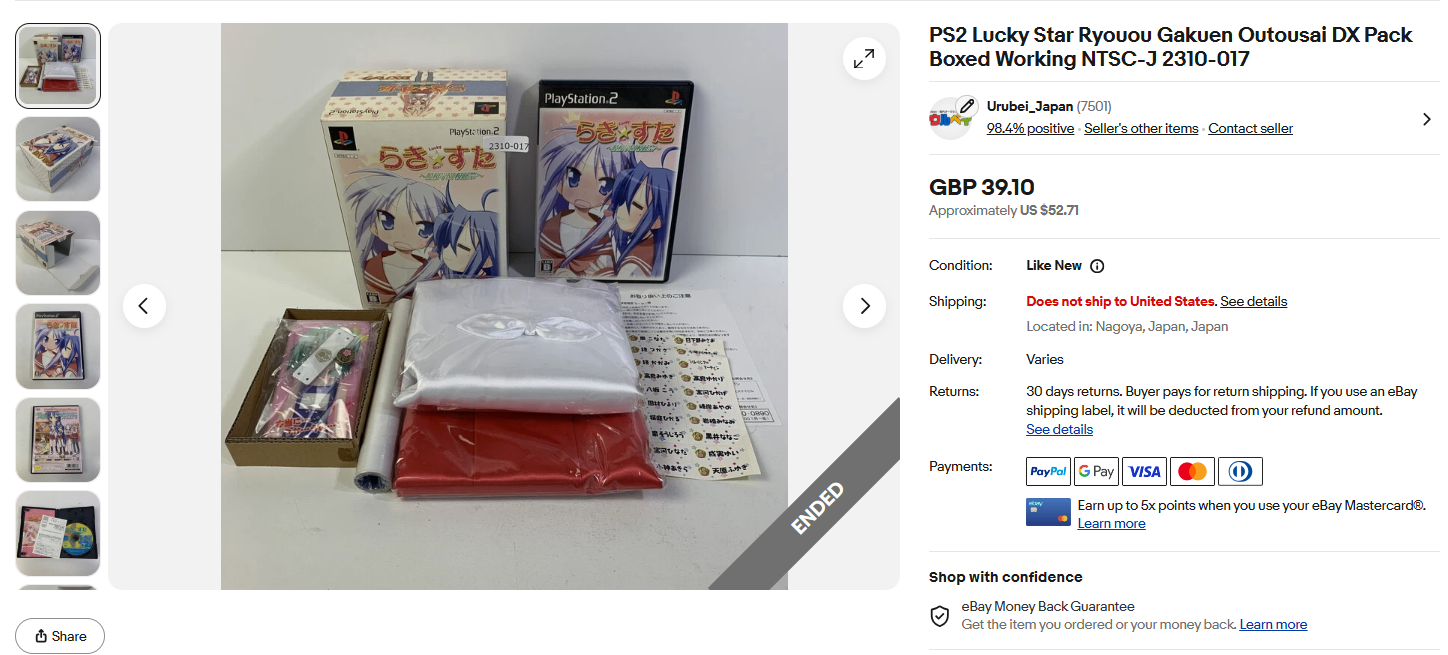Open the seller details chevron arrow

[x=1426, y=119]
